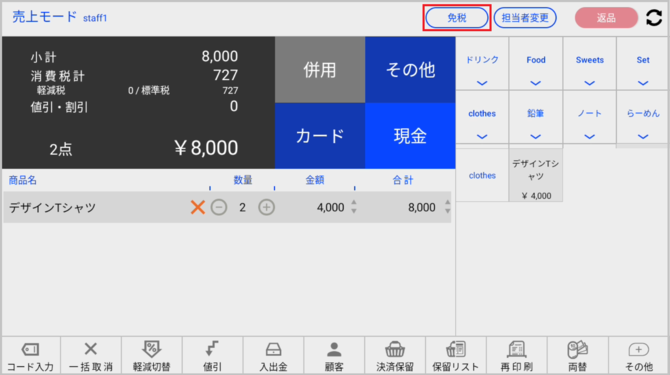Adjust the 8,000 total spinner arrows
Viewport: 670px width, 375px height.
tap(447, 207)
